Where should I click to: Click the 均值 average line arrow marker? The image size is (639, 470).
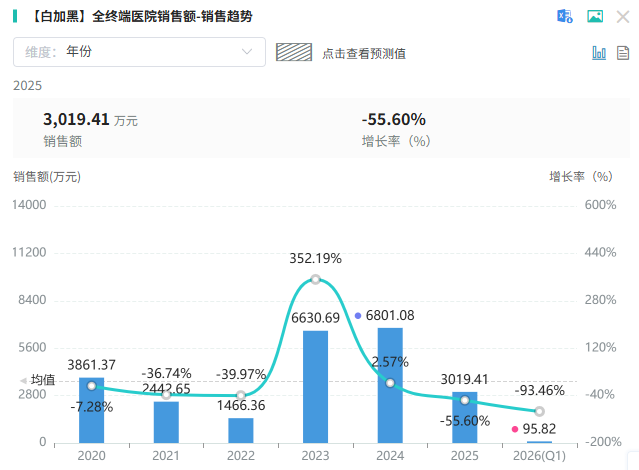tap(24, 381)
